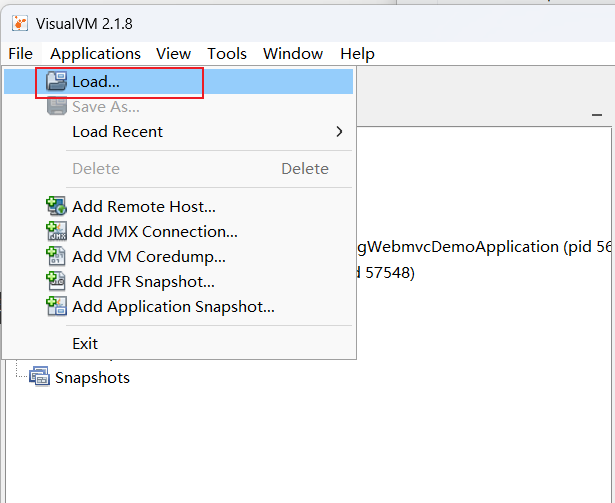Click the Add Application Snapshot icon
The image size is (615, 503).
56,307
